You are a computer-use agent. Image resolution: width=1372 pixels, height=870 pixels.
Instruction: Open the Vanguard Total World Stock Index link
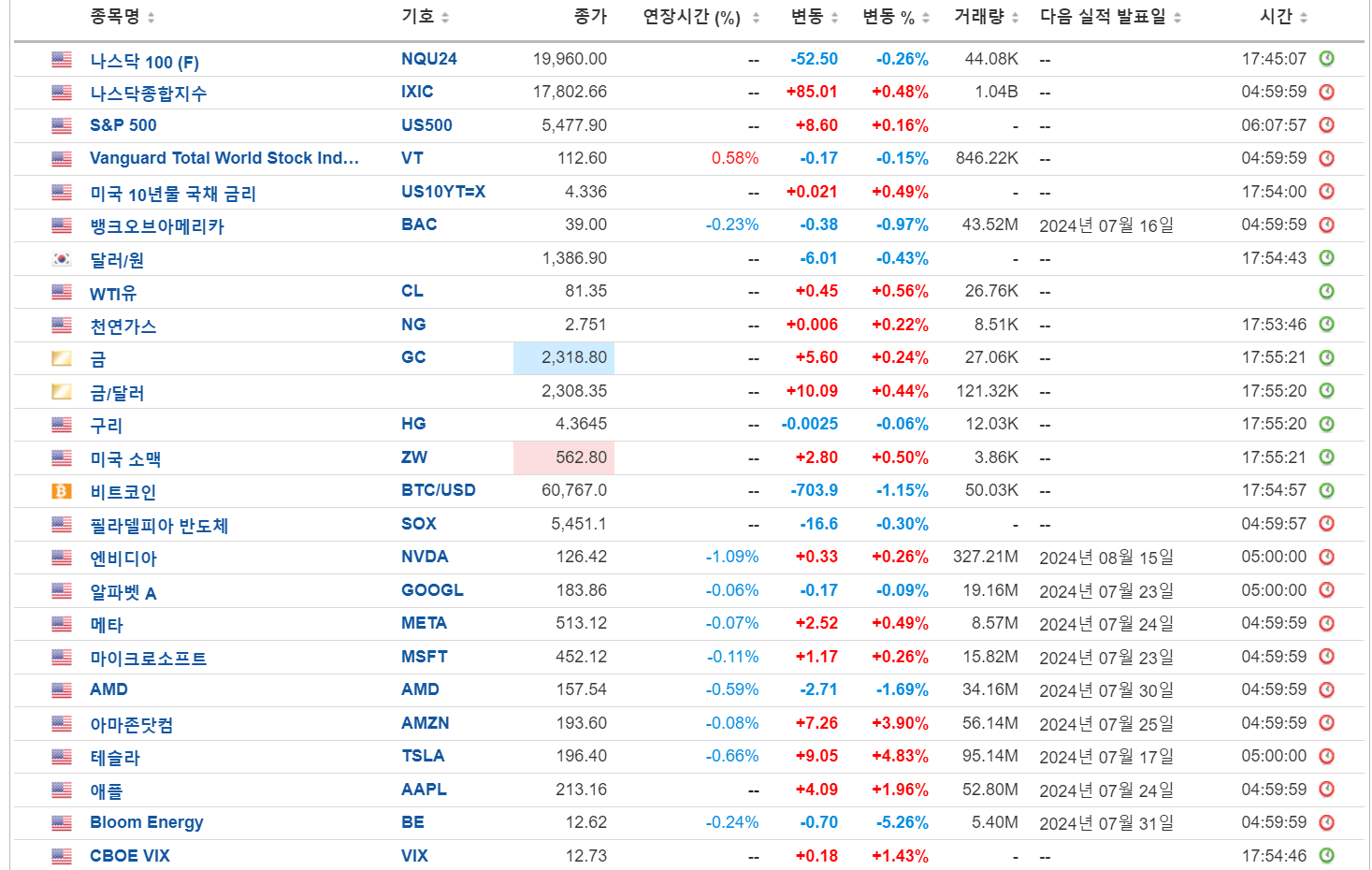(224, 158)
